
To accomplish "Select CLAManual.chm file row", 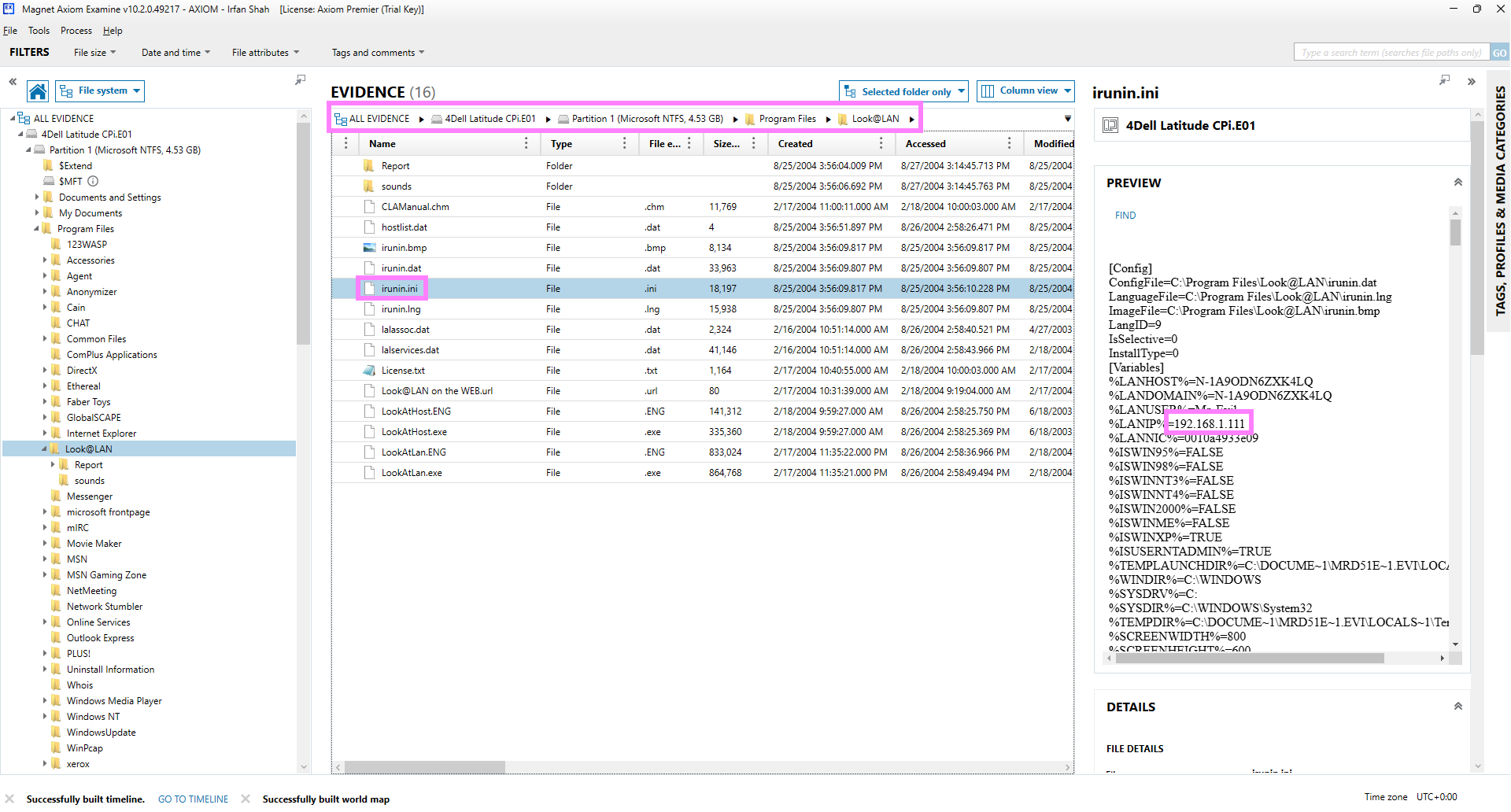I will tap(703, 207).
